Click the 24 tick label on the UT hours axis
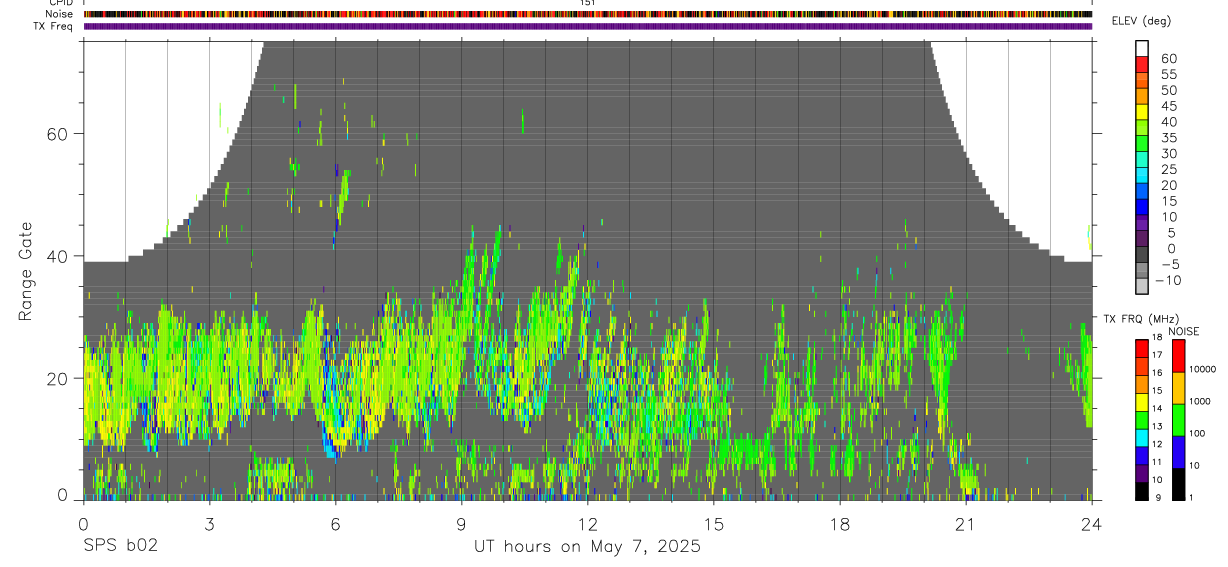The height and width of the screenshot is (567, 1228). (1091, 524)
